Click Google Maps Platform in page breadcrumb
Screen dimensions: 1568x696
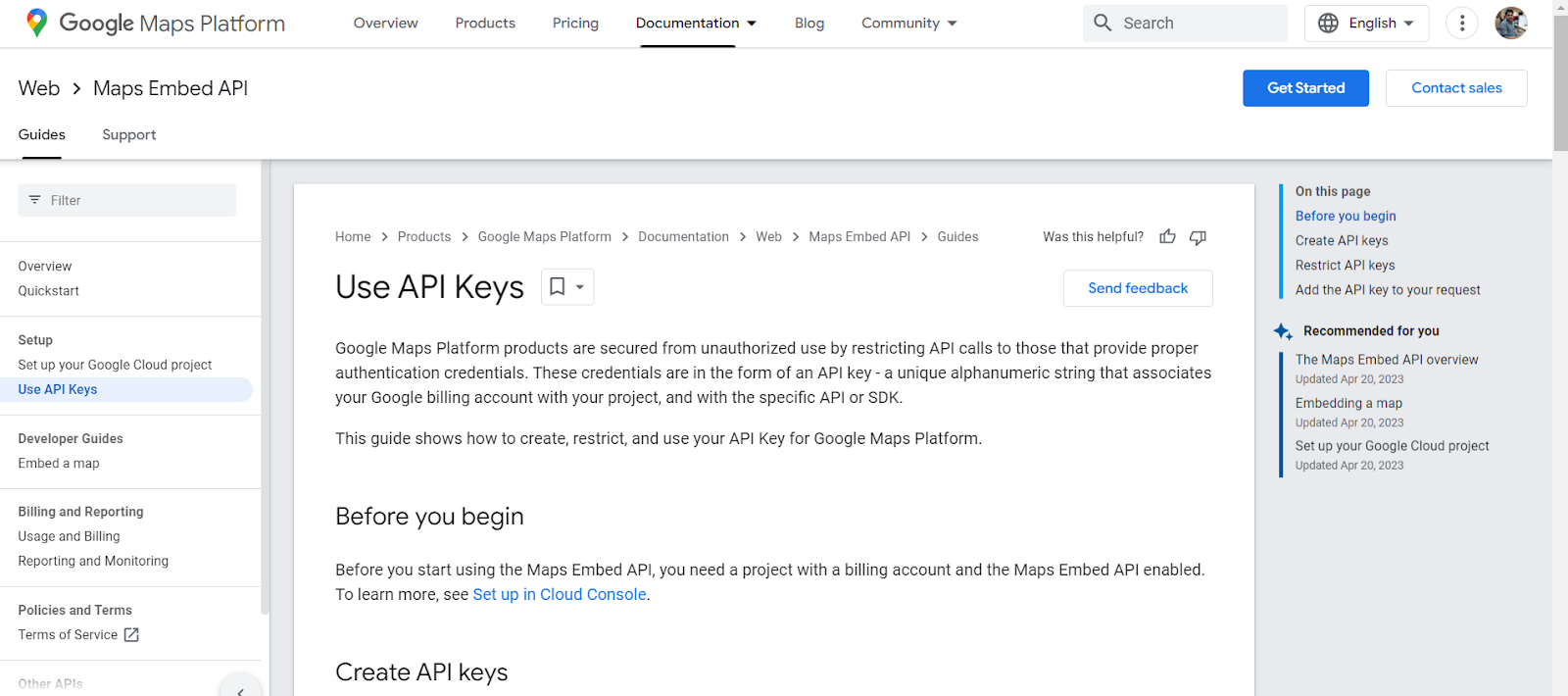point(545,236)
